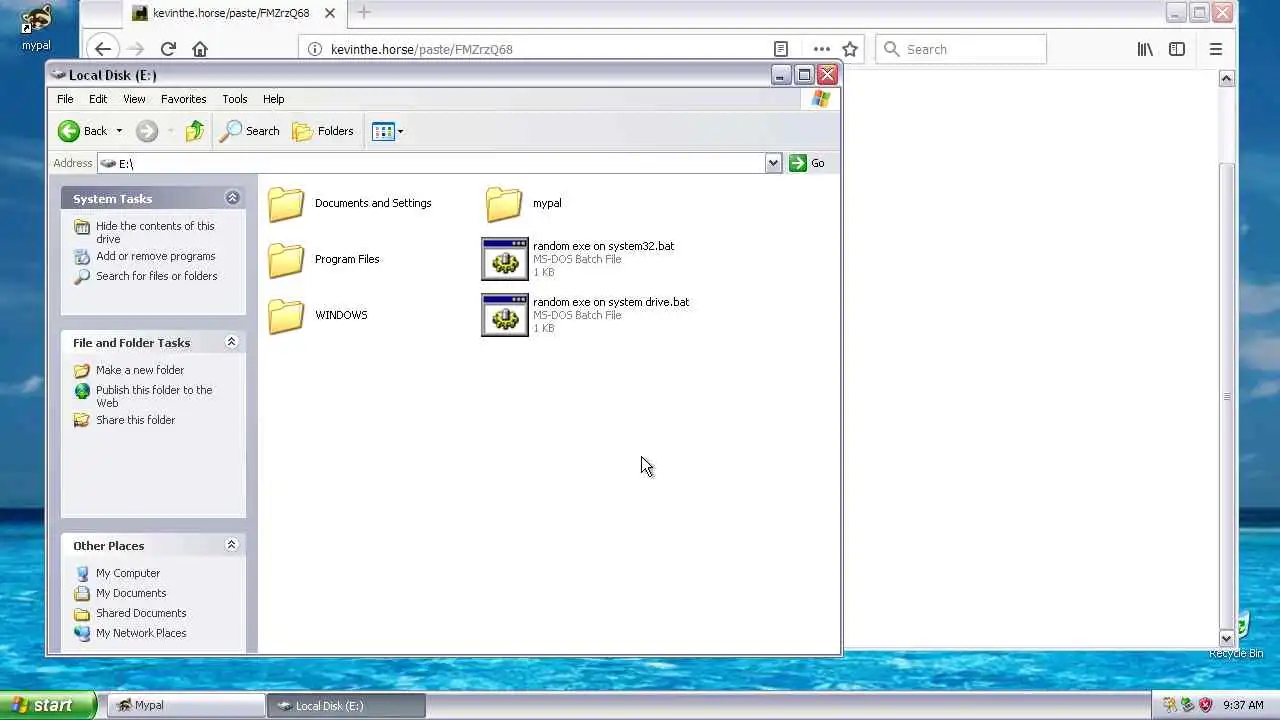Screen dimensions: 1280x720
Task: Open the browser Library icon
Action: (x=1145, y=49)
